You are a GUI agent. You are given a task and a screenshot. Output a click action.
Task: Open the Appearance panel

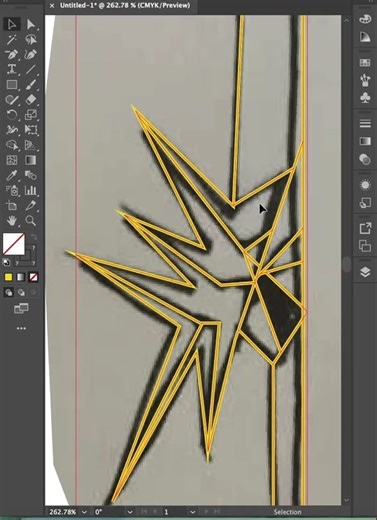(x=365, y=185)
